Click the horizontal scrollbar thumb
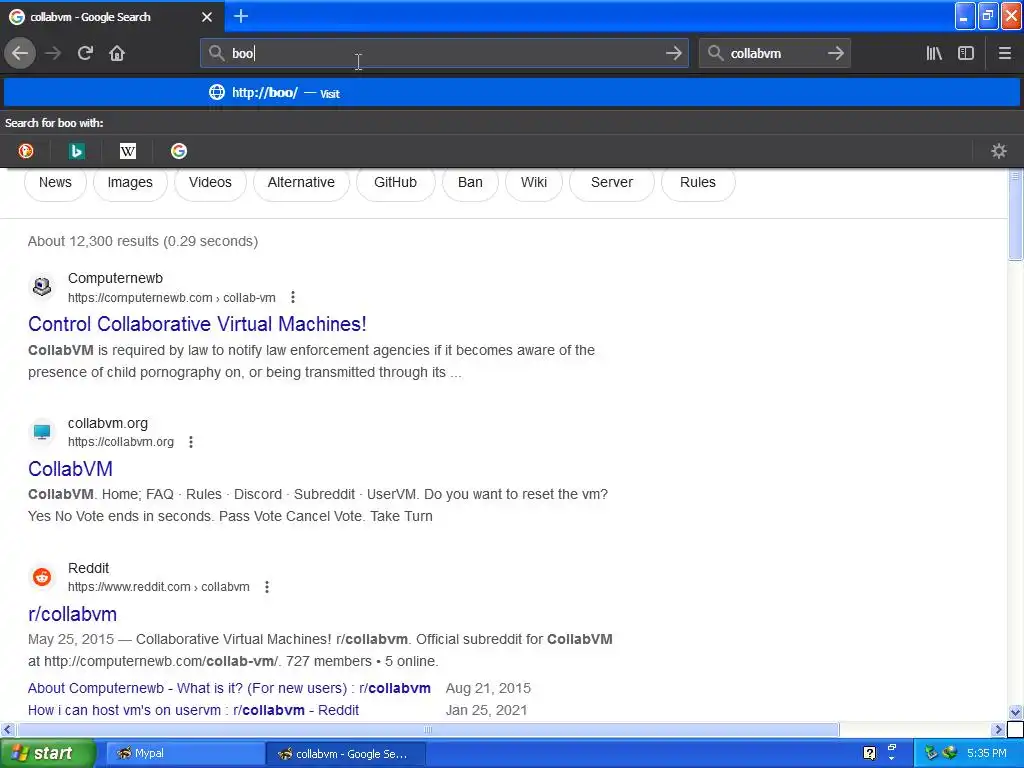Image resolution: width=1024 pixels, height=768 pixels. [x=428, y=729]
